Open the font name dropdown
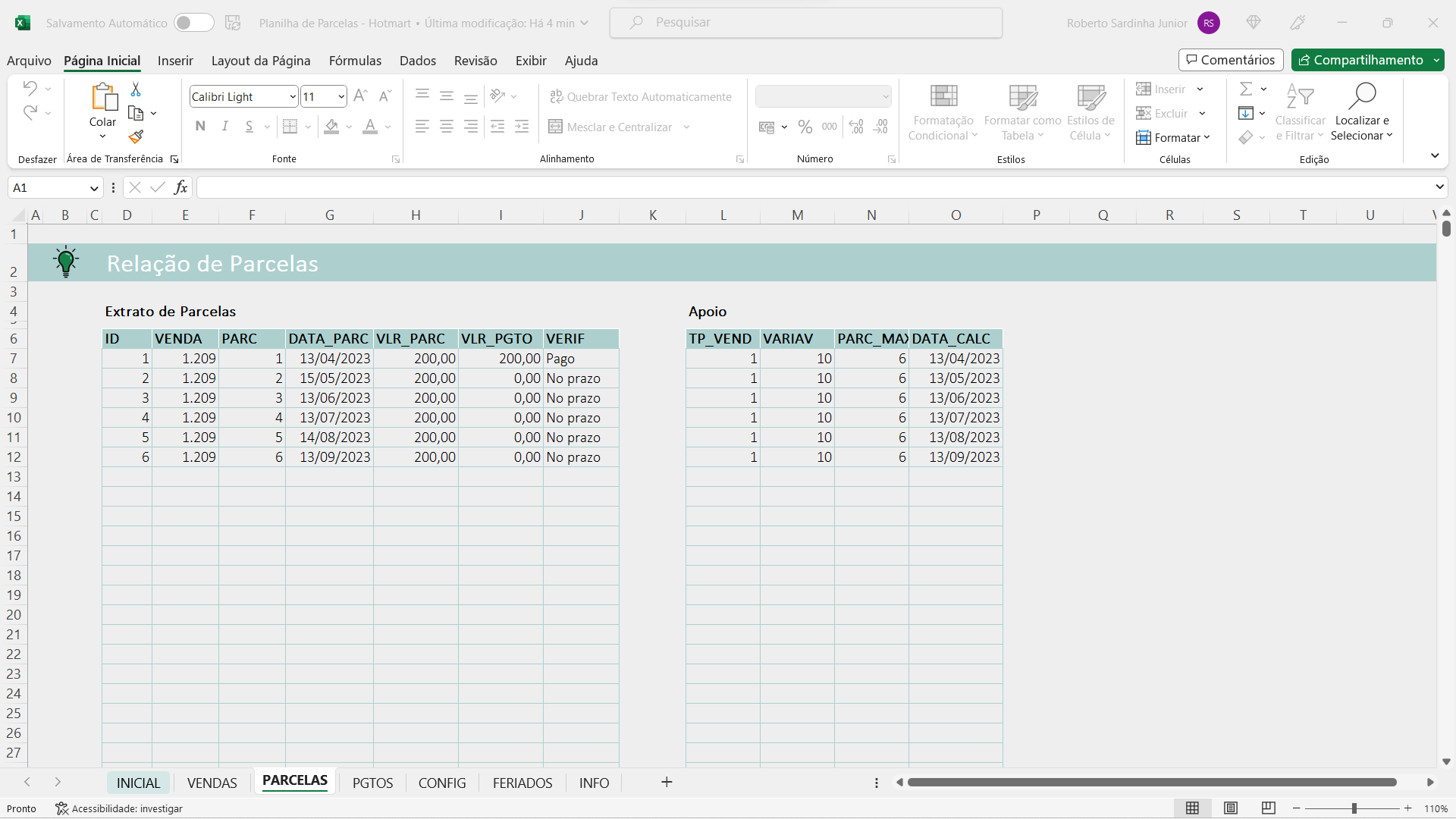Image resolution: width=1456 pixels, height=819 pixels. click(x=291, y=96)
